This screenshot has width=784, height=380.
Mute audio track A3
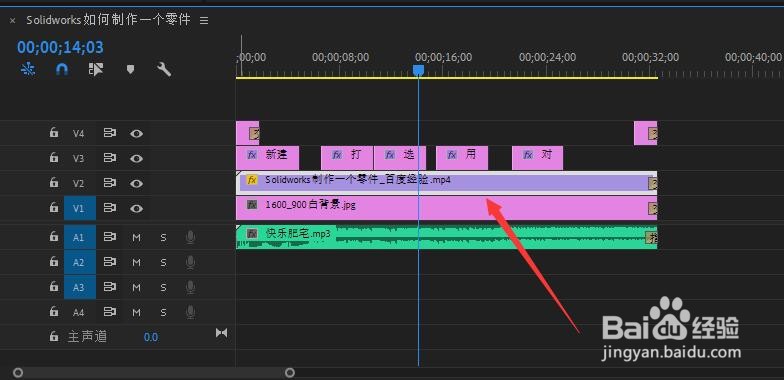(136, 288)
